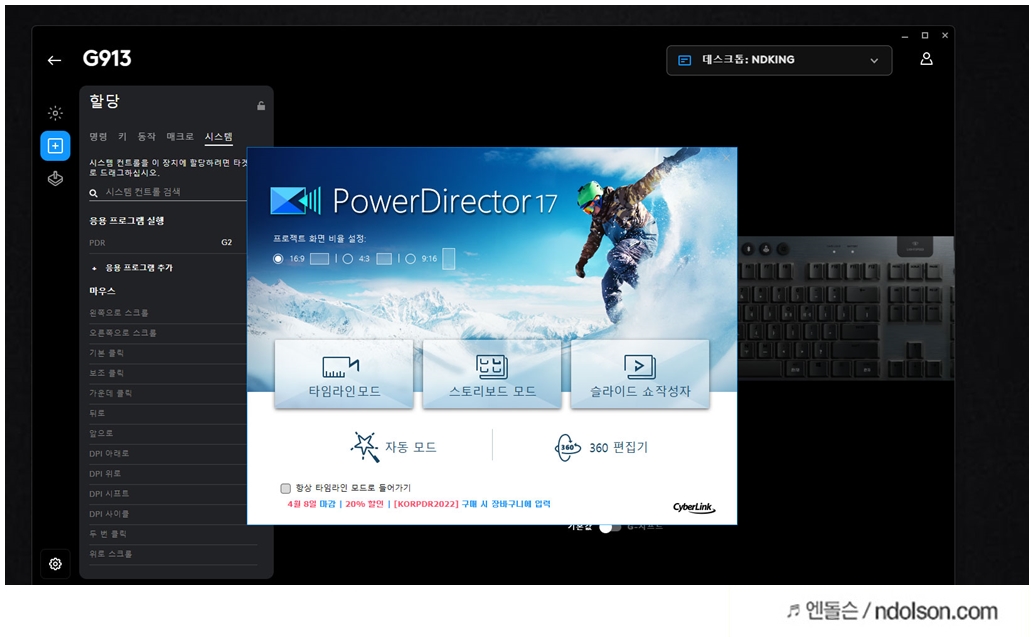Start 자동 모드 magic wand
This screenshot has height=637, width=1034.
point(394,447)
